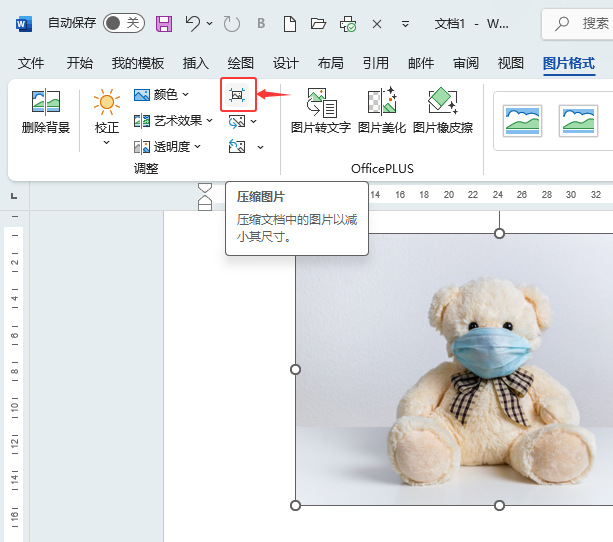The height and width of the screenshot is (542, 613).
Task: Open the 我的模板 tab
Action: point(138,63)
